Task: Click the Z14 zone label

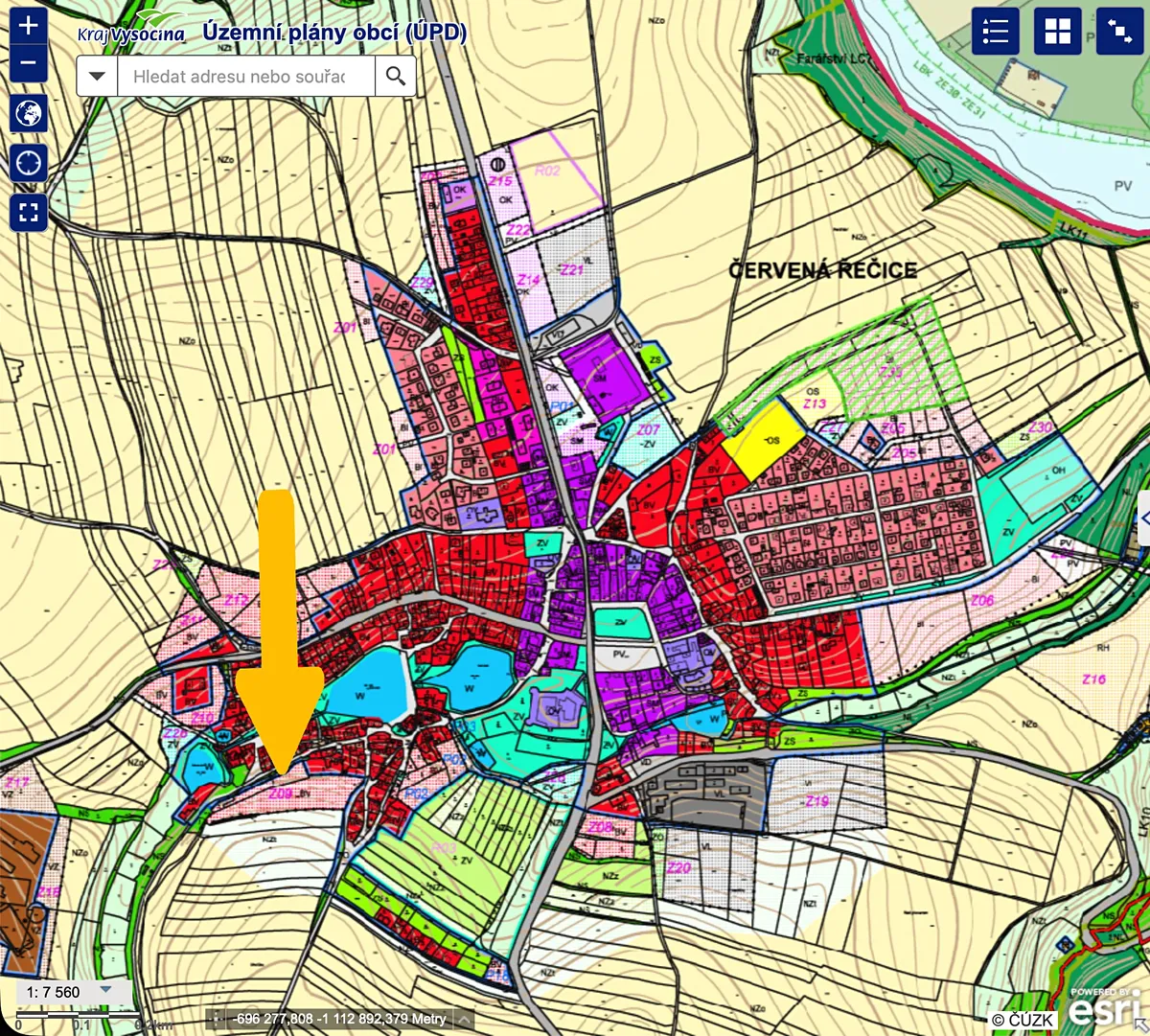Action: 529,280
